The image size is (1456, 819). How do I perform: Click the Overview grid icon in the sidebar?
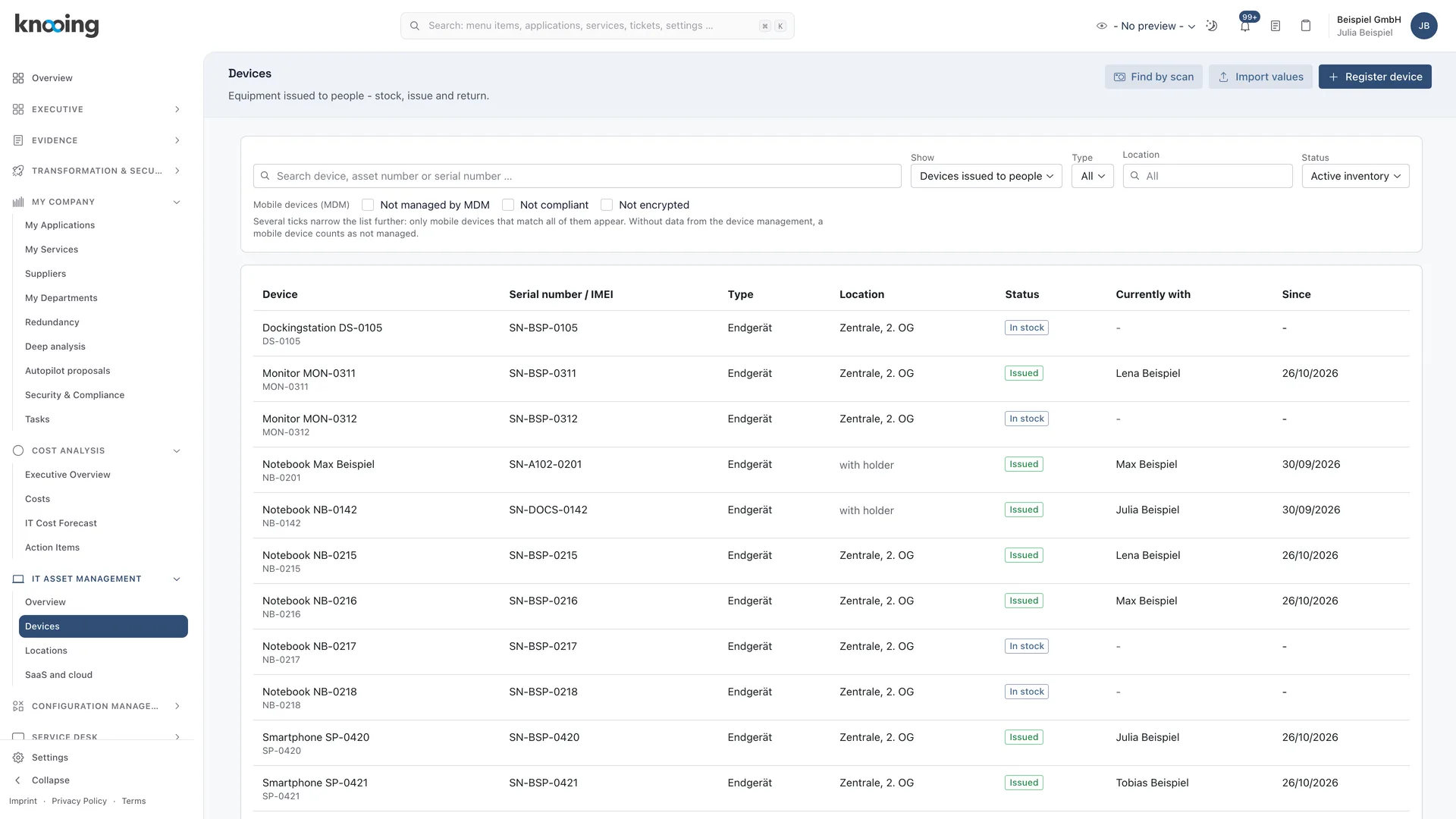pos(18,78)
